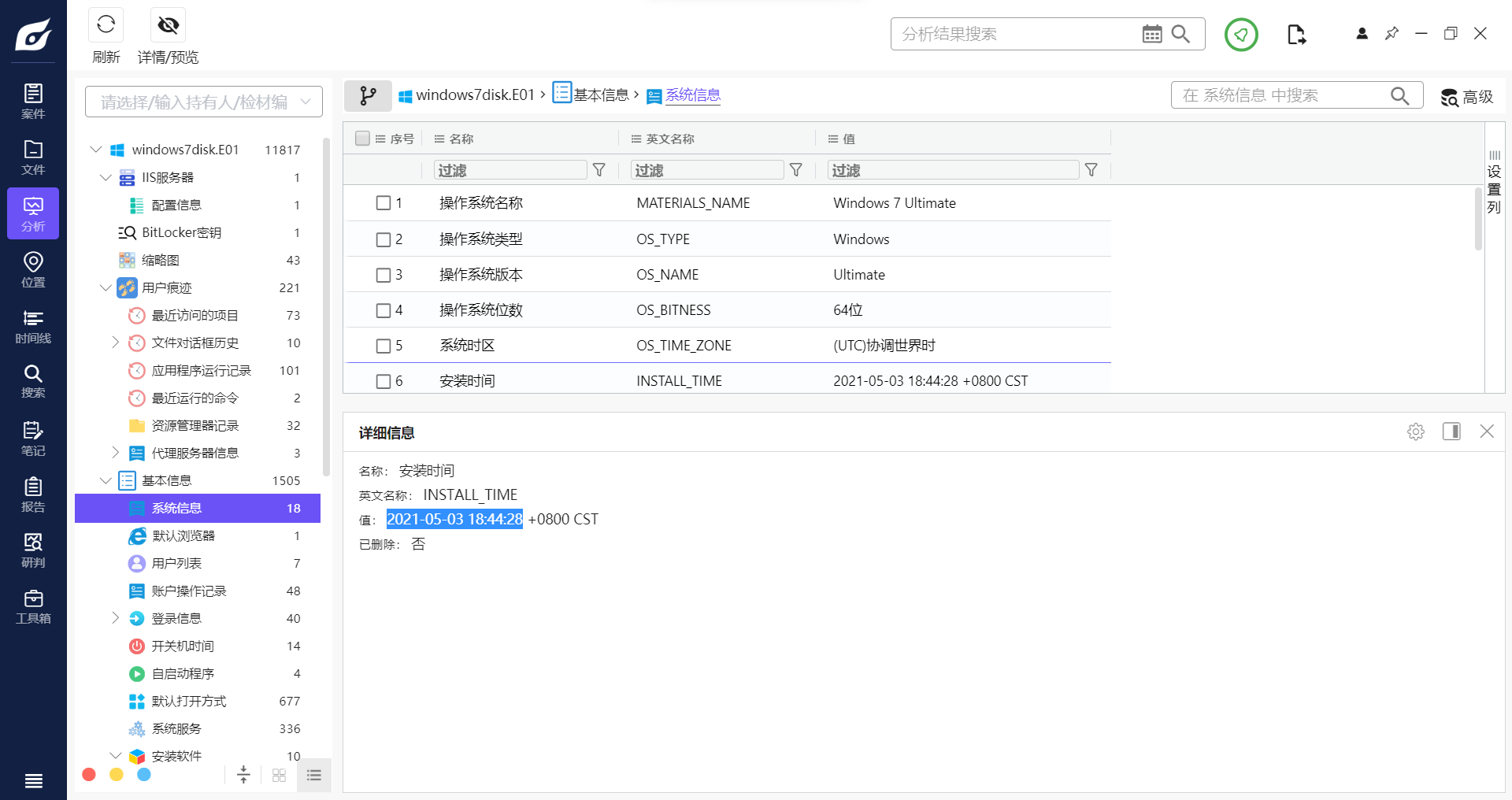Check the row 1 操作系统名称 checkbox
Viewport: 1512px width, 800px height.
384,203
